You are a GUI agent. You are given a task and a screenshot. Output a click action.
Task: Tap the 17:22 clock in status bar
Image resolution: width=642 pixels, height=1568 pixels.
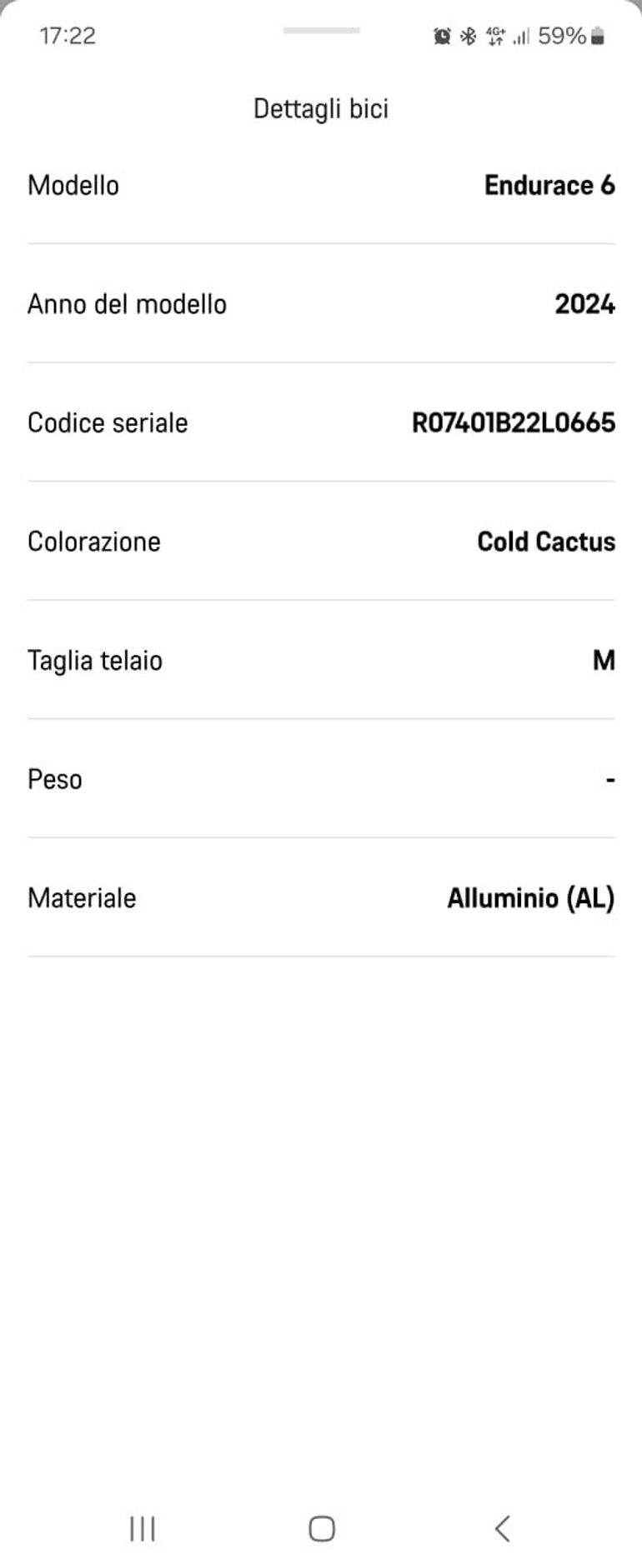click(68, 36)
